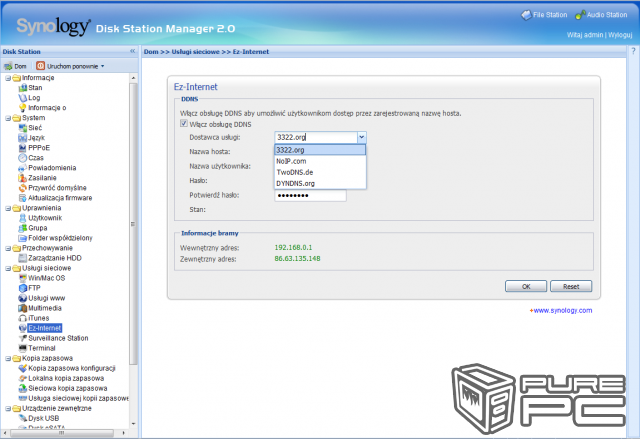The width and height of the screenshot is (640, 439).
Task: Collapse the Przechowywanie tree folder
Action: point(8,248)
